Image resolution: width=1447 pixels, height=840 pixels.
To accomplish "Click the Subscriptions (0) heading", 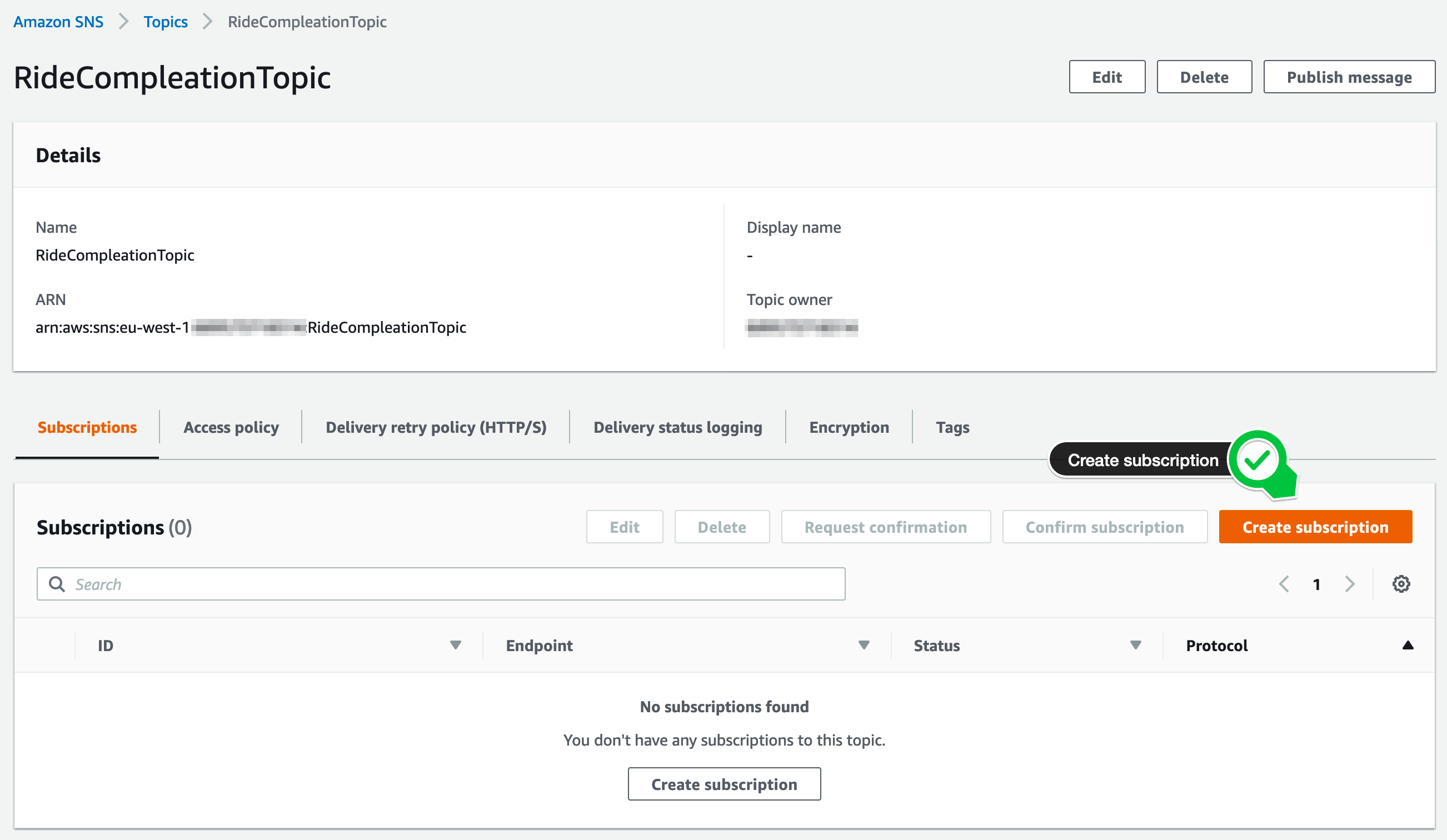I will coord(114,527).
